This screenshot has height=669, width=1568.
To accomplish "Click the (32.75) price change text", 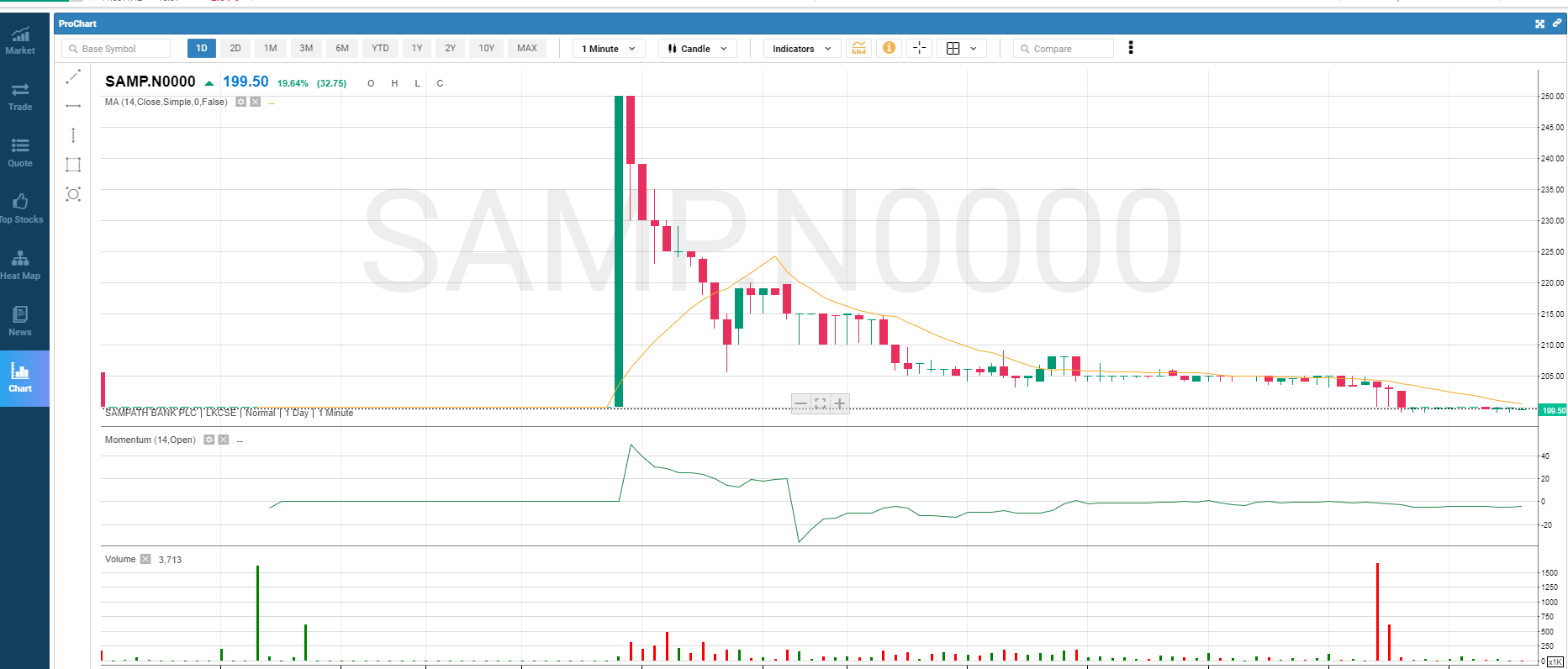I will tap(331, 83).
